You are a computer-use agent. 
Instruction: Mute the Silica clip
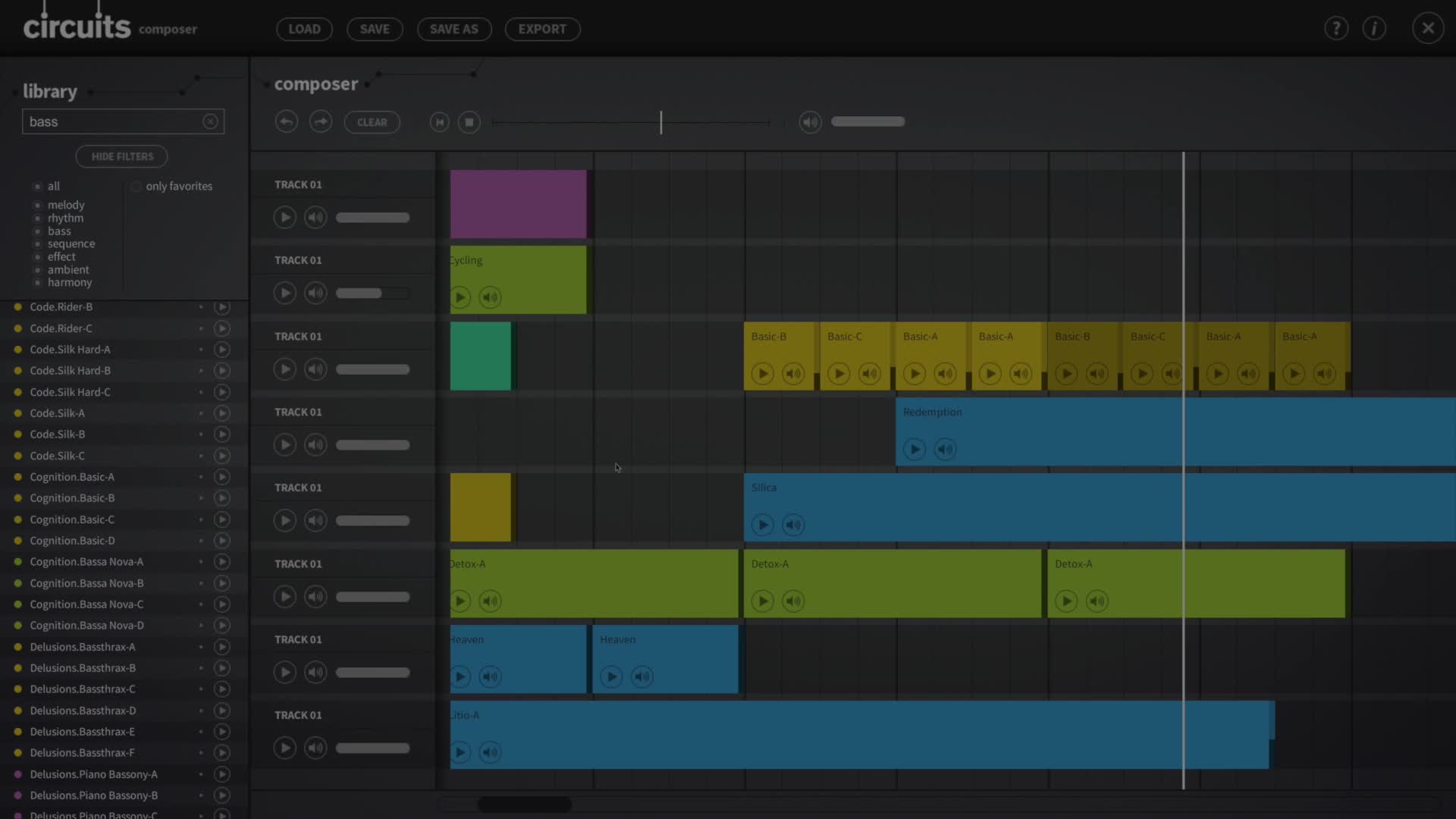[x=793, y=525]
